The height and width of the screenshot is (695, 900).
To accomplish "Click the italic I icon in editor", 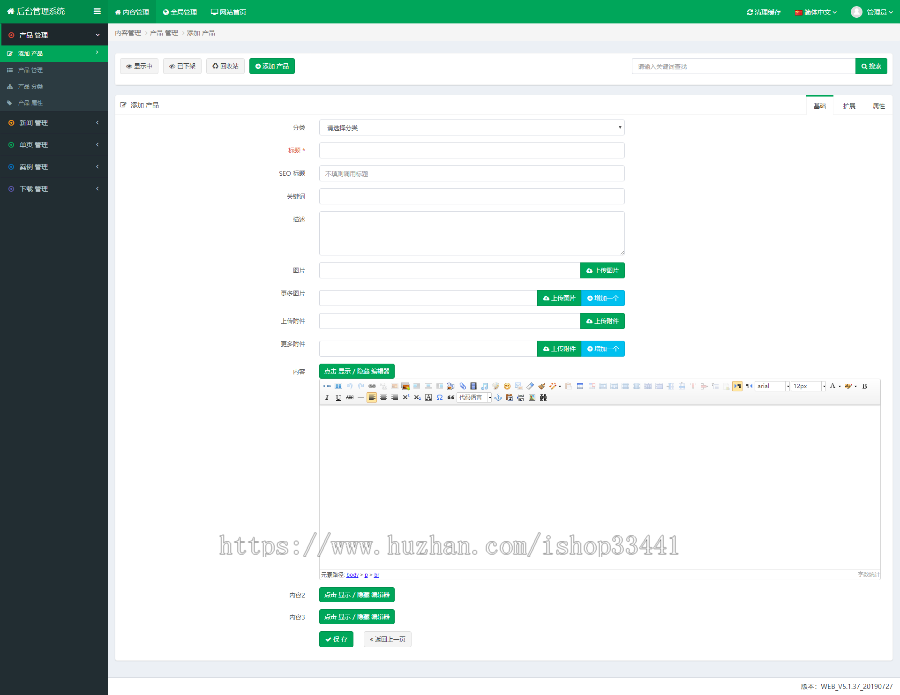I will tap(327, 398).
